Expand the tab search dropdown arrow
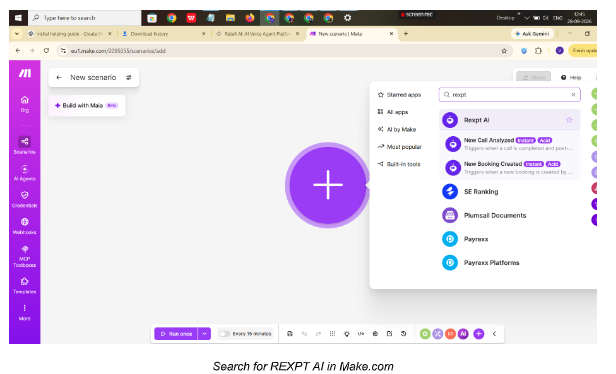616x374 pixels. click(16, 34)
